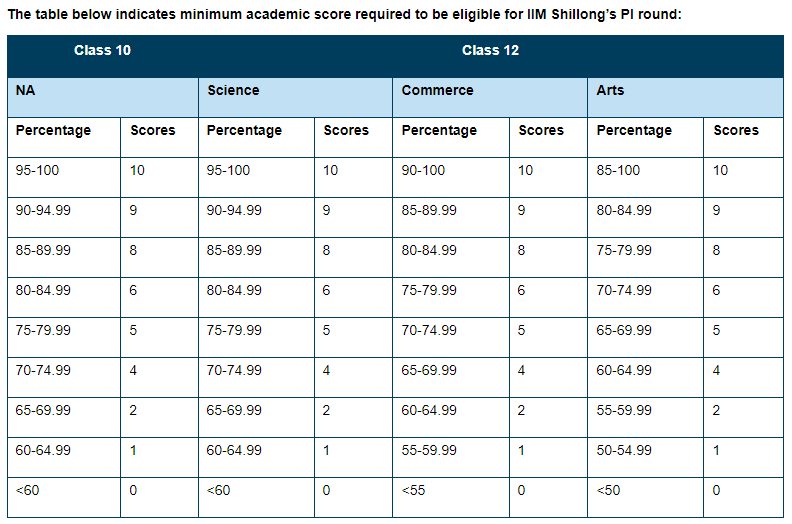Click the 75-79.99 cell under Commerce

coord(429,290)
